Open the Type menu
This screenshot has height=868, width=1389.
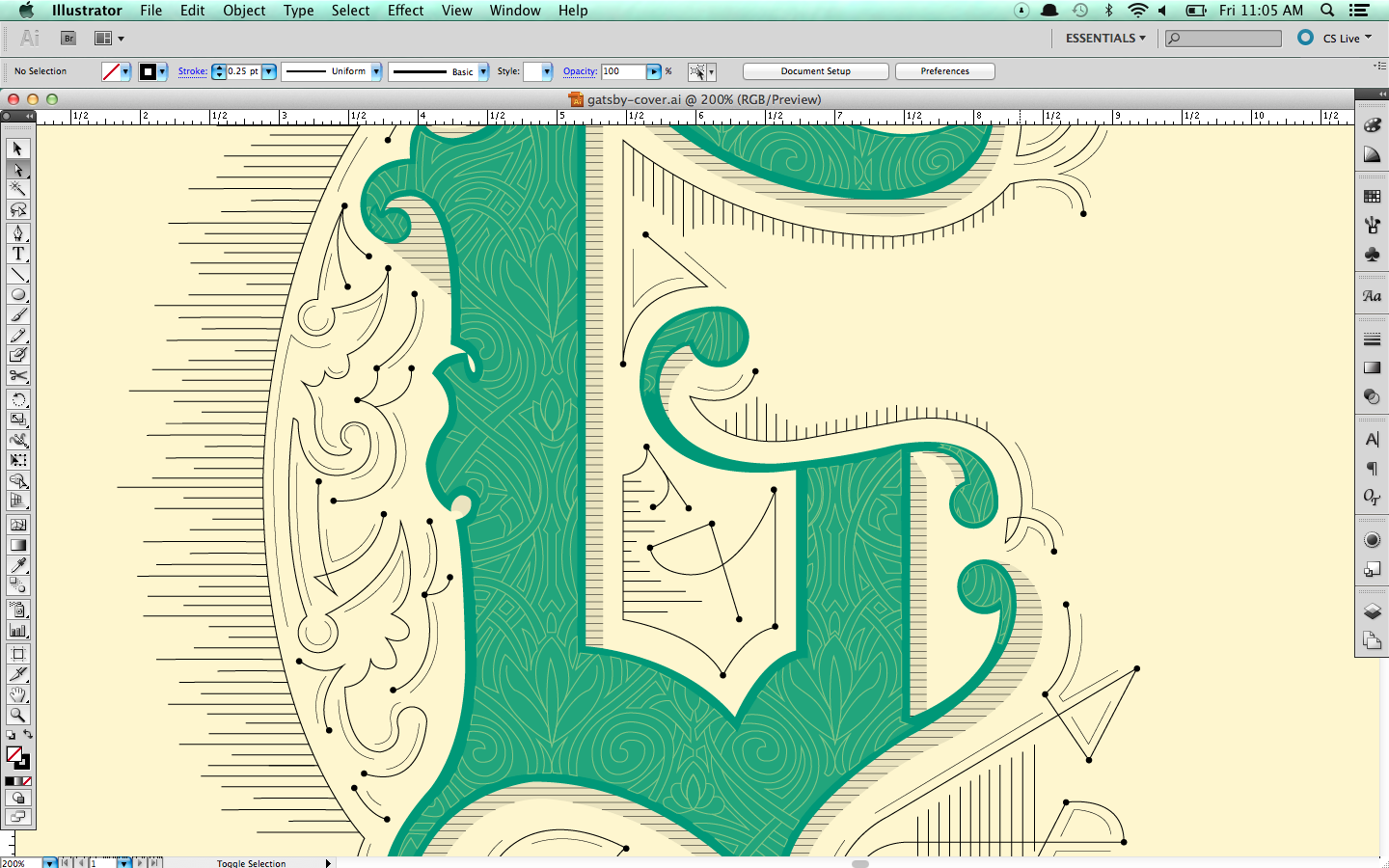click(x=298, y=11)
